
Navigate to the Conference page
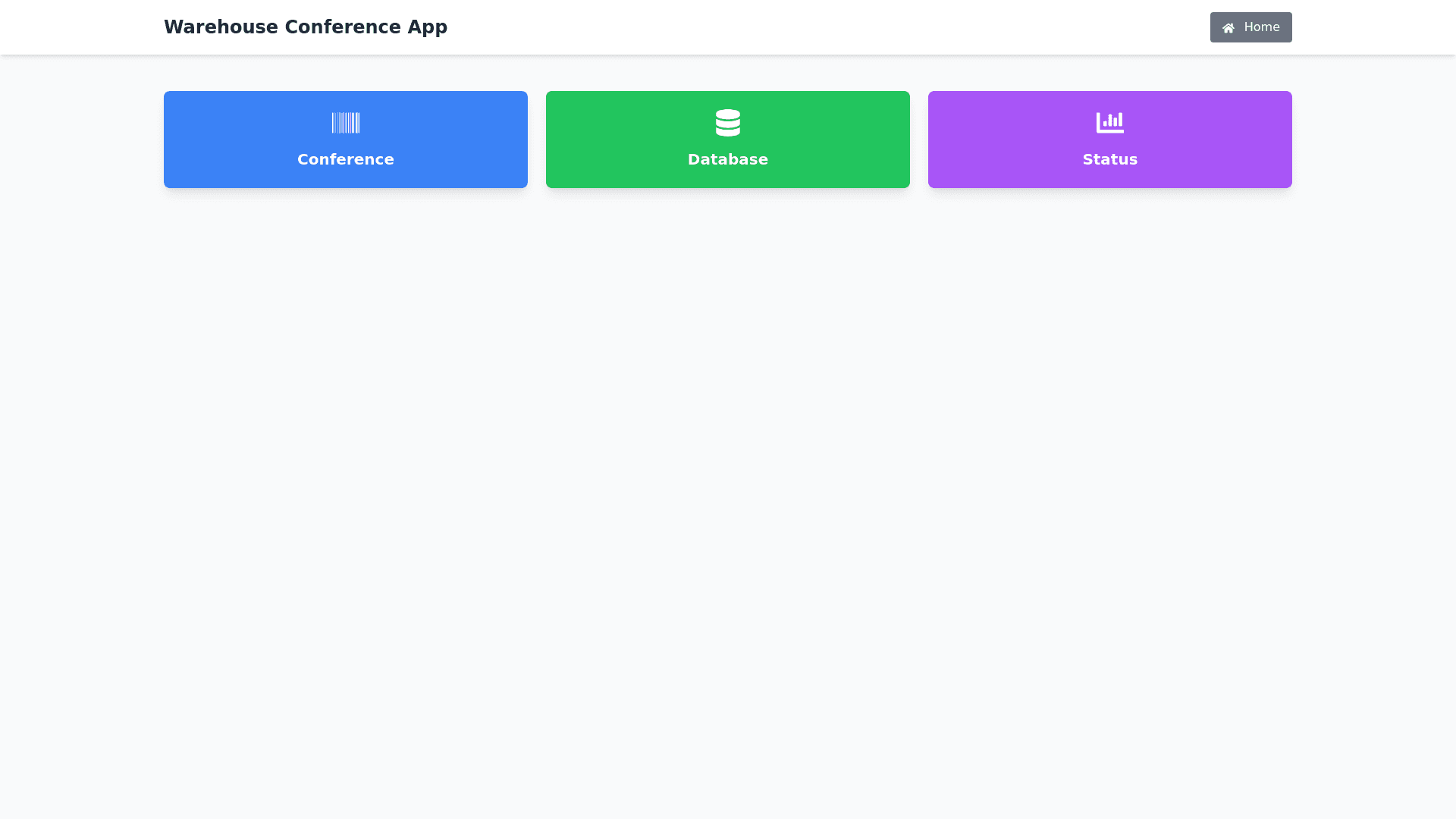pyautogui.click(x=346, y=140)
